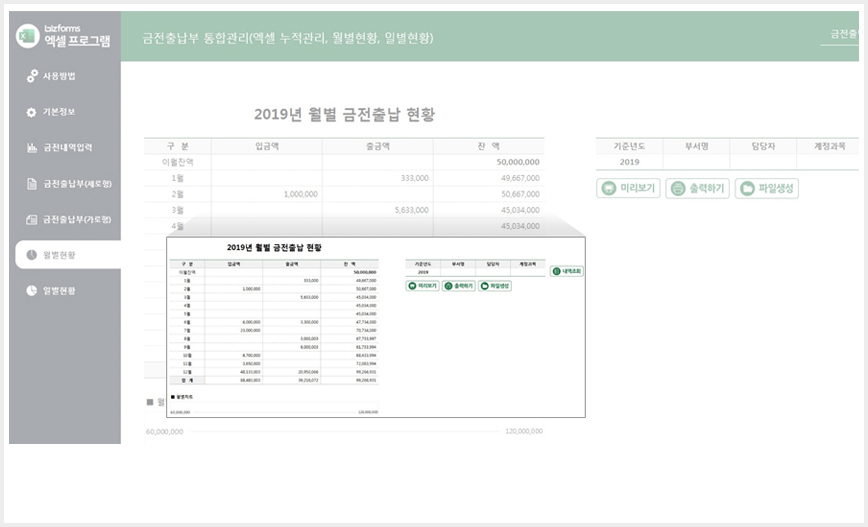The width and height of the screenshot is (868, 527).
Task: Select the 3월 row label
Action: (x=178, y=210)
